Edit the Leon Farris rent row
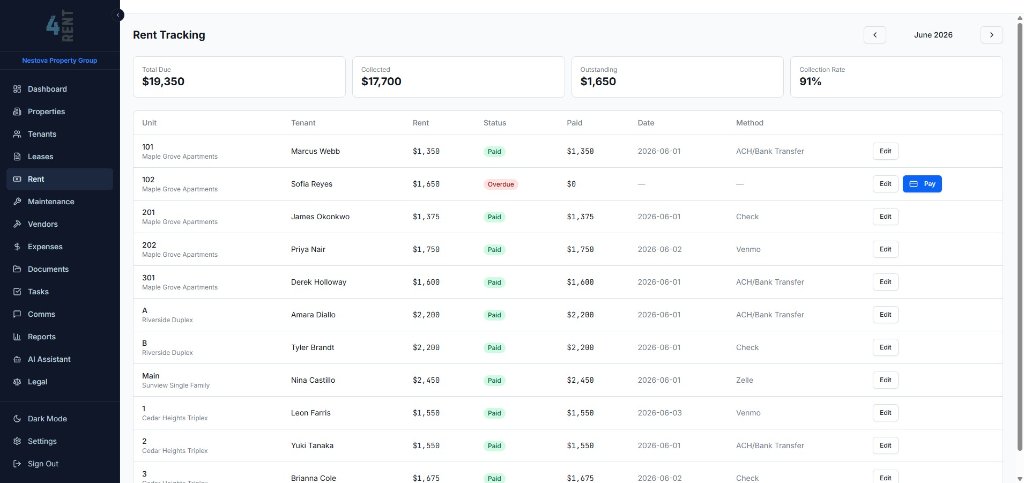This screenshot has width=1024, height=483. pyautogui.click(x=886, y=413)
